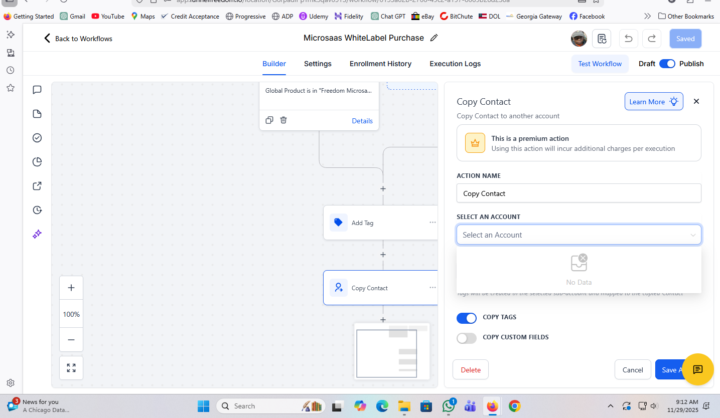720x418 pixels.
Task: Open settings gear in left rail
Action: tap(11, 383)
